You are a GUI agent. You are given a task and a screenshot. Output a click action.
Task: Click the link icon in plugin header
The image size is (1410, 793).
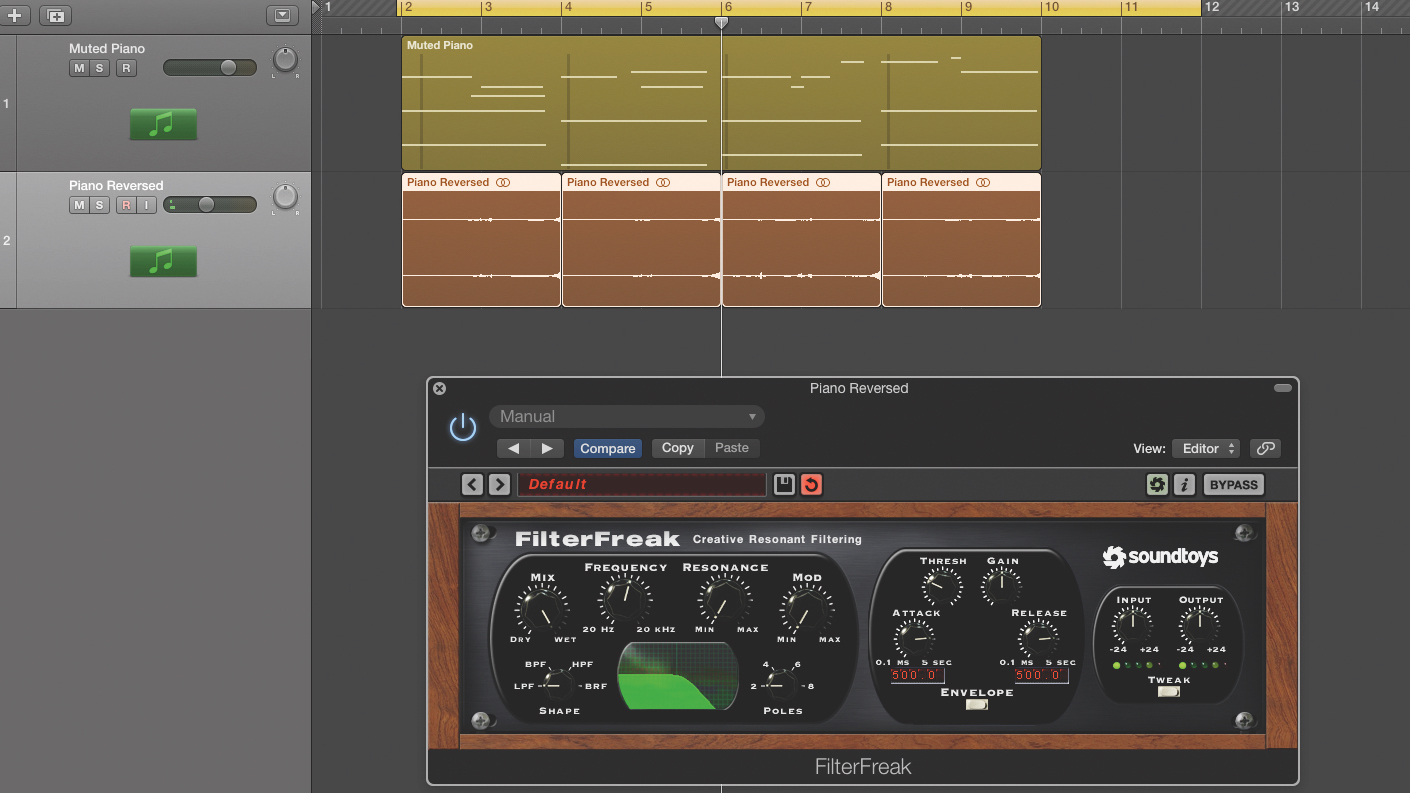point(1265,449)
